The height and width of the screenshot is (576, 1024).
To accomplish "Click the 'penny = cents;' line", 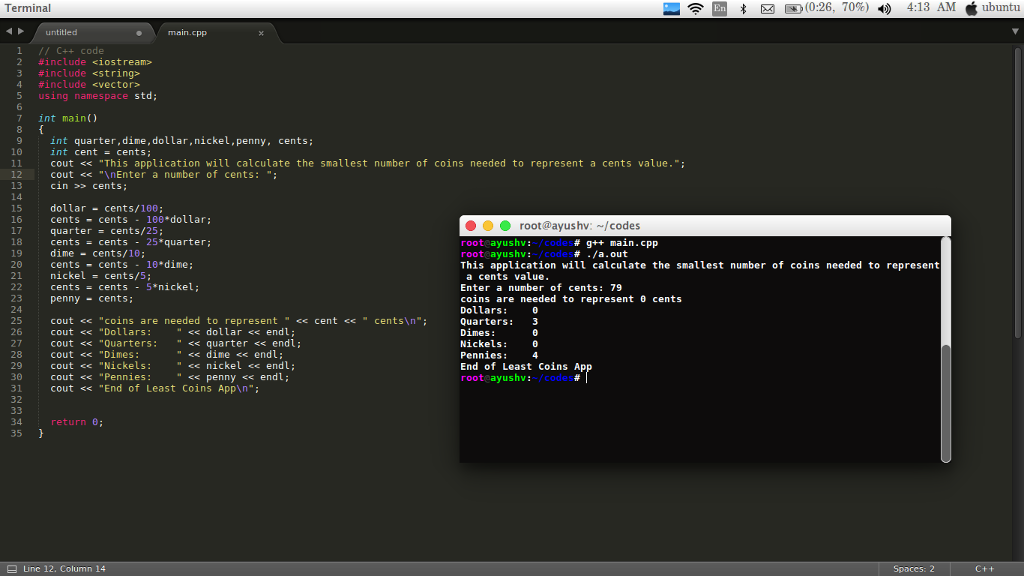I will point(91,298).
